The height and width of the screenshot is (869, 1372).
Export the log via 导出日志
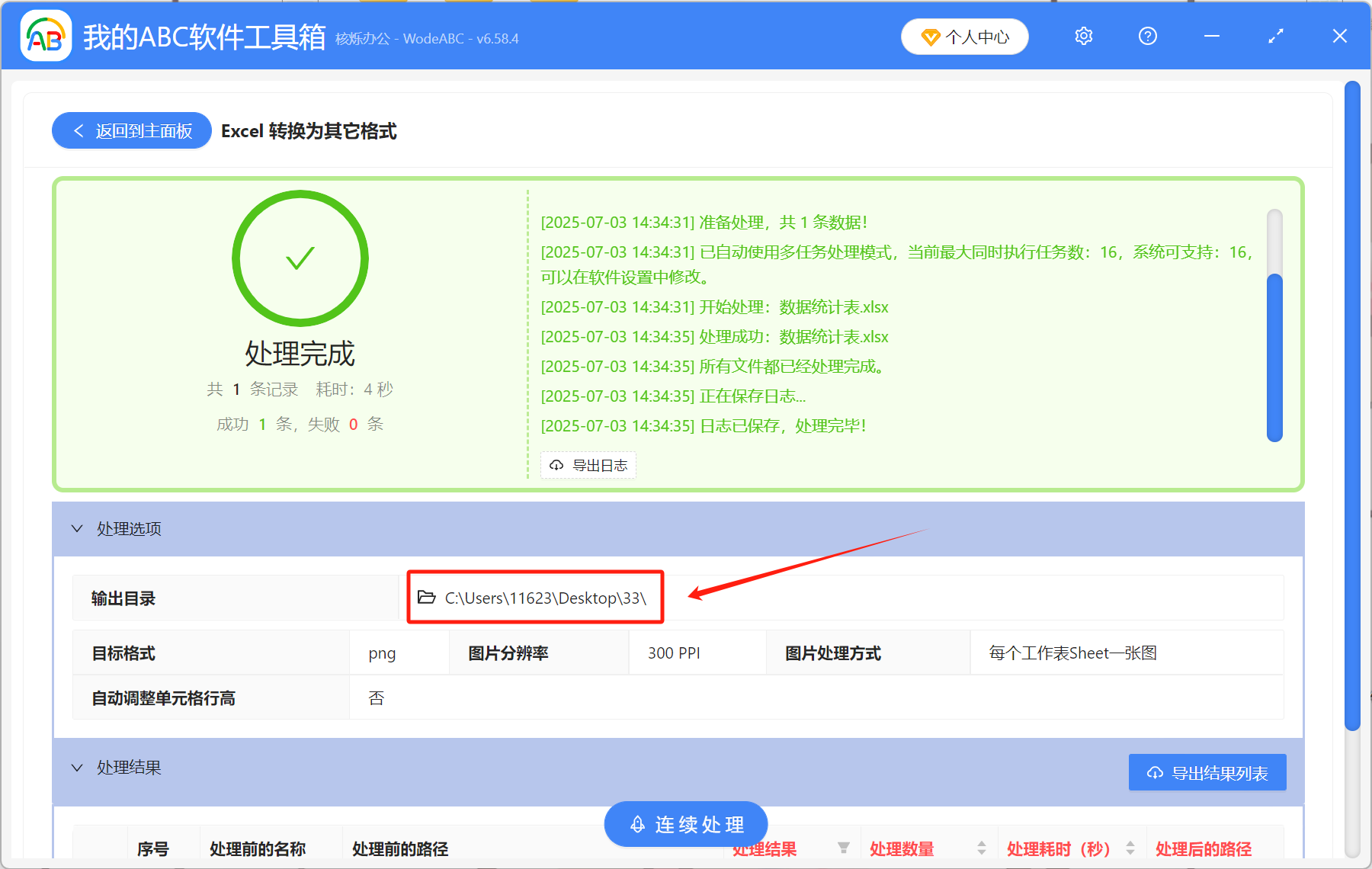click(x=588, y=465)
